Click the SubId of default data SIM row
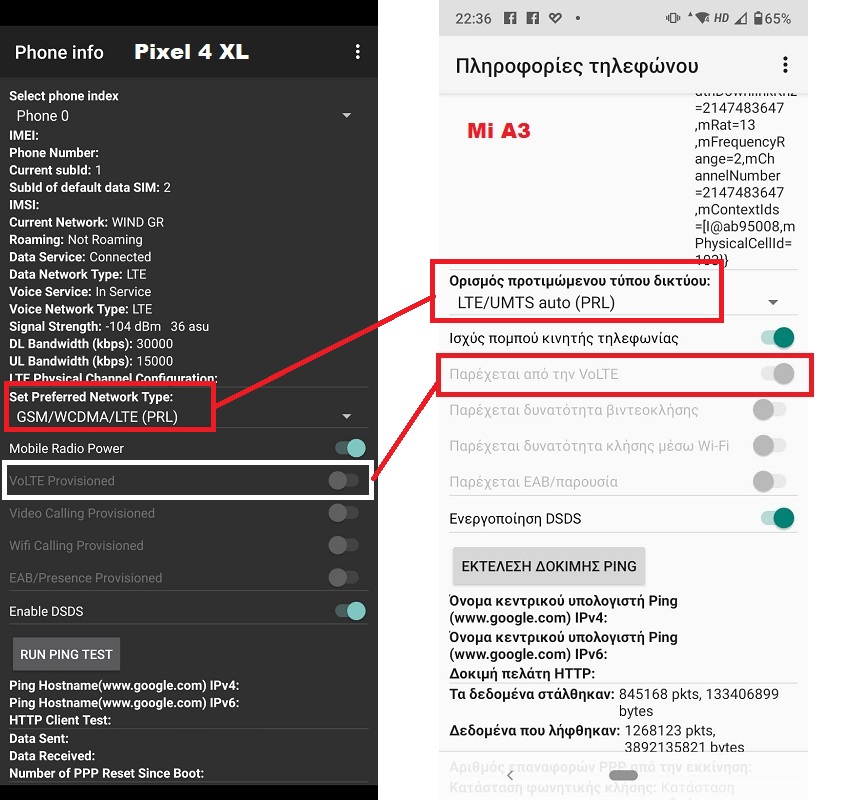Image resolution: width=842 pixels, height=800 pixels. (90, 187)
